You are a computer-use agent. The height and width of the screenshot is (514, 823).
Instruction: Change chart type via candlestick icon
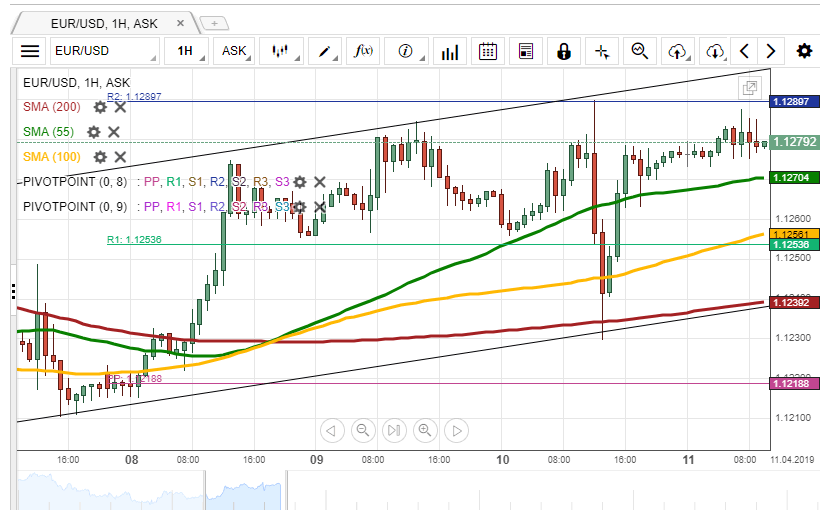(x=281, y=51)
